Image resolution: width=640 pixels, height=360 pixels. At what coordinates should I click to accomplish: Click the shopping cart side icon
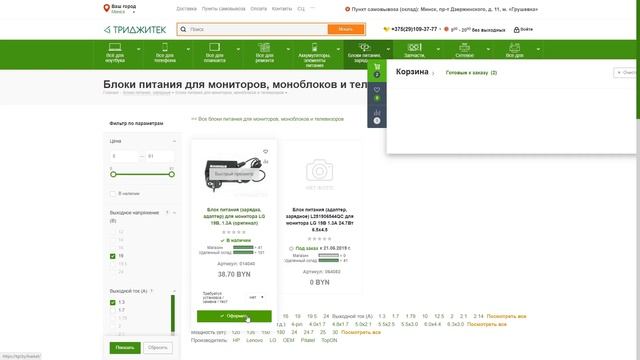pyautogui.click(x=377, y=67)
